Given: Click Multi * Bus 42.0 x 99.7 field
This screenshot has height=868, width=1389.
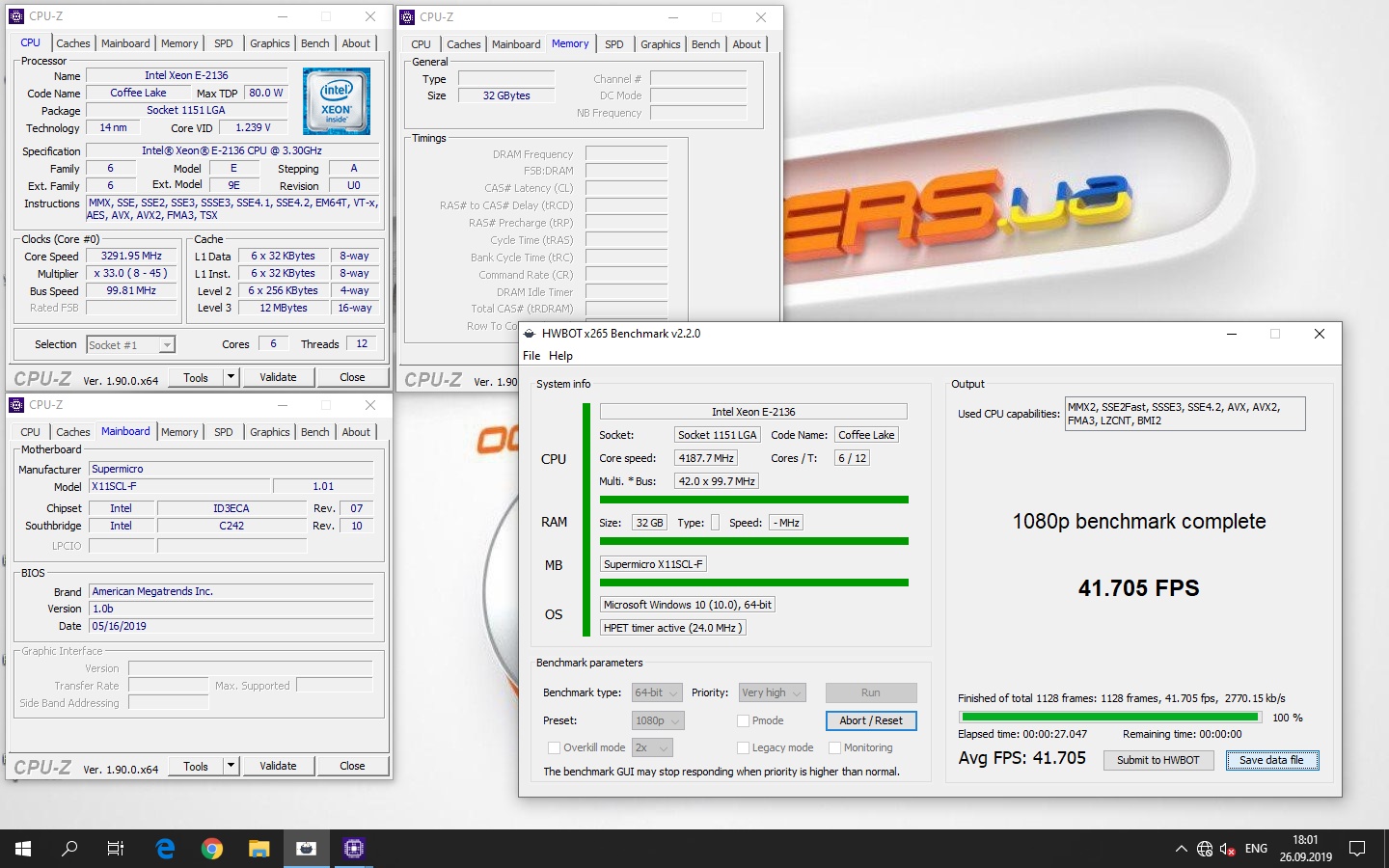Looking at the screenshot, I should 717,481.
